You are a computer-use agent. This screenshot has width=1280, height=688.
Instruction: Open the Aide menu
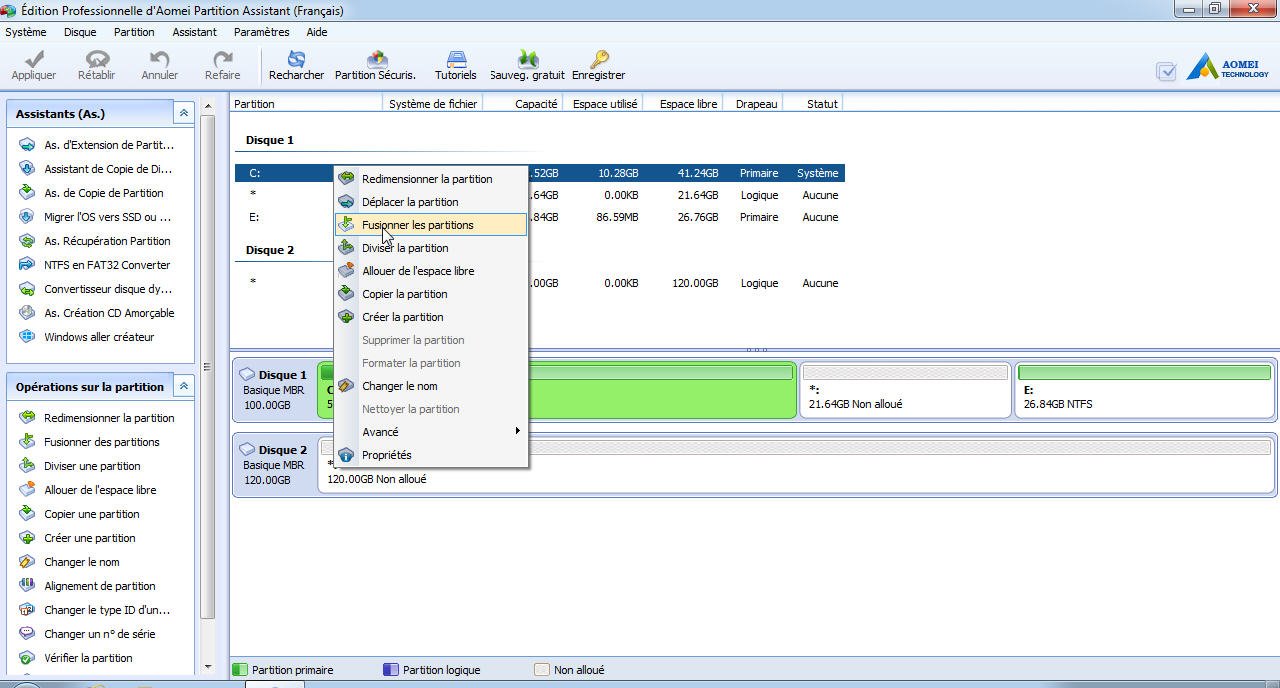(317, 32)
